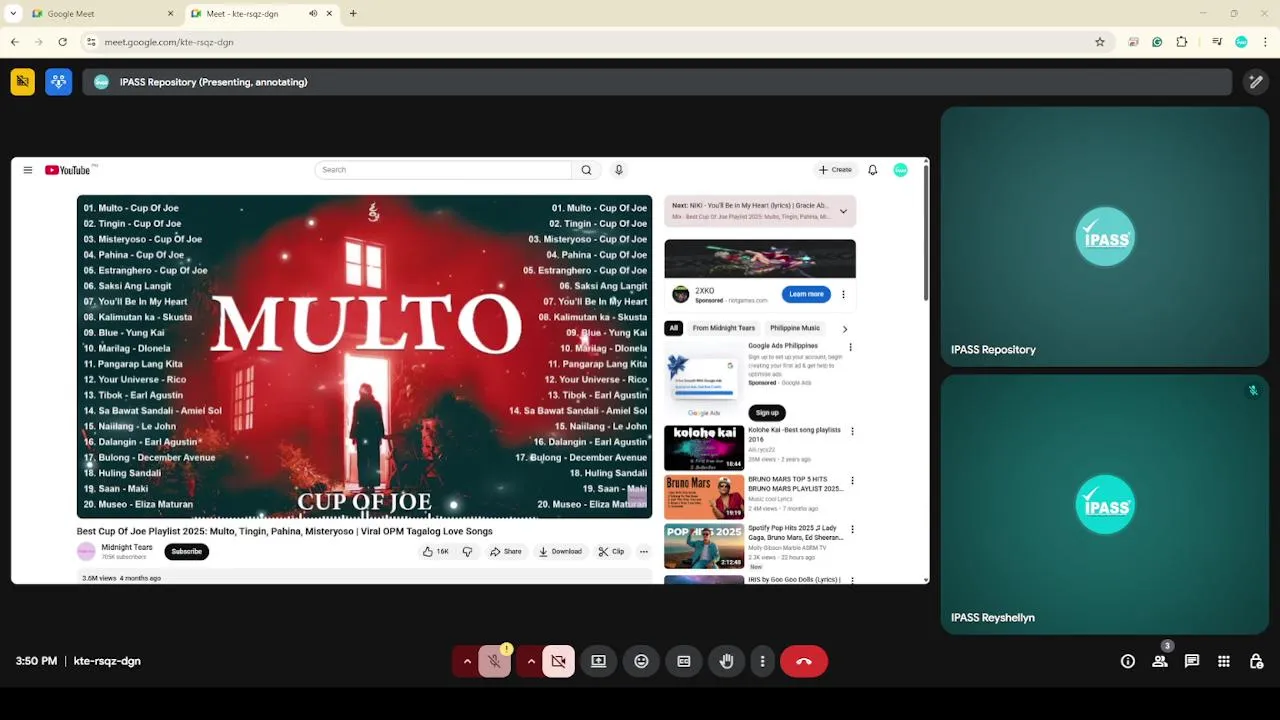Open more actions under video
The height and width of the screenshot is (720, 1280).
click(x=644, y=551)
